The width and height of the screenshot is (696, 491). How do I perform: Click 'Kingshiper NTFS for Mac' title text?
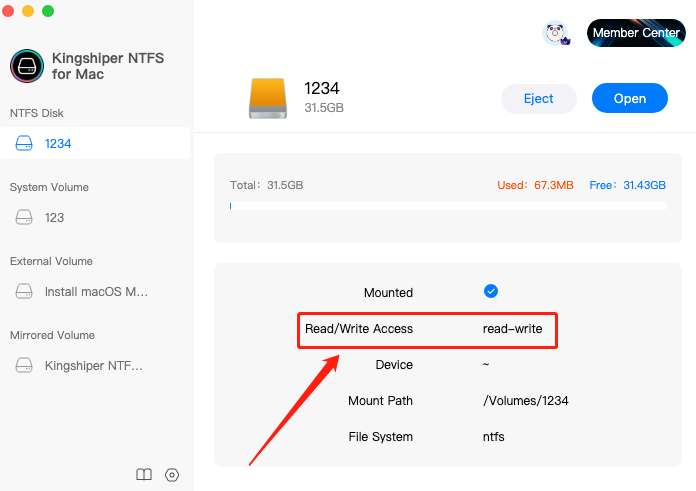point(108,66)
